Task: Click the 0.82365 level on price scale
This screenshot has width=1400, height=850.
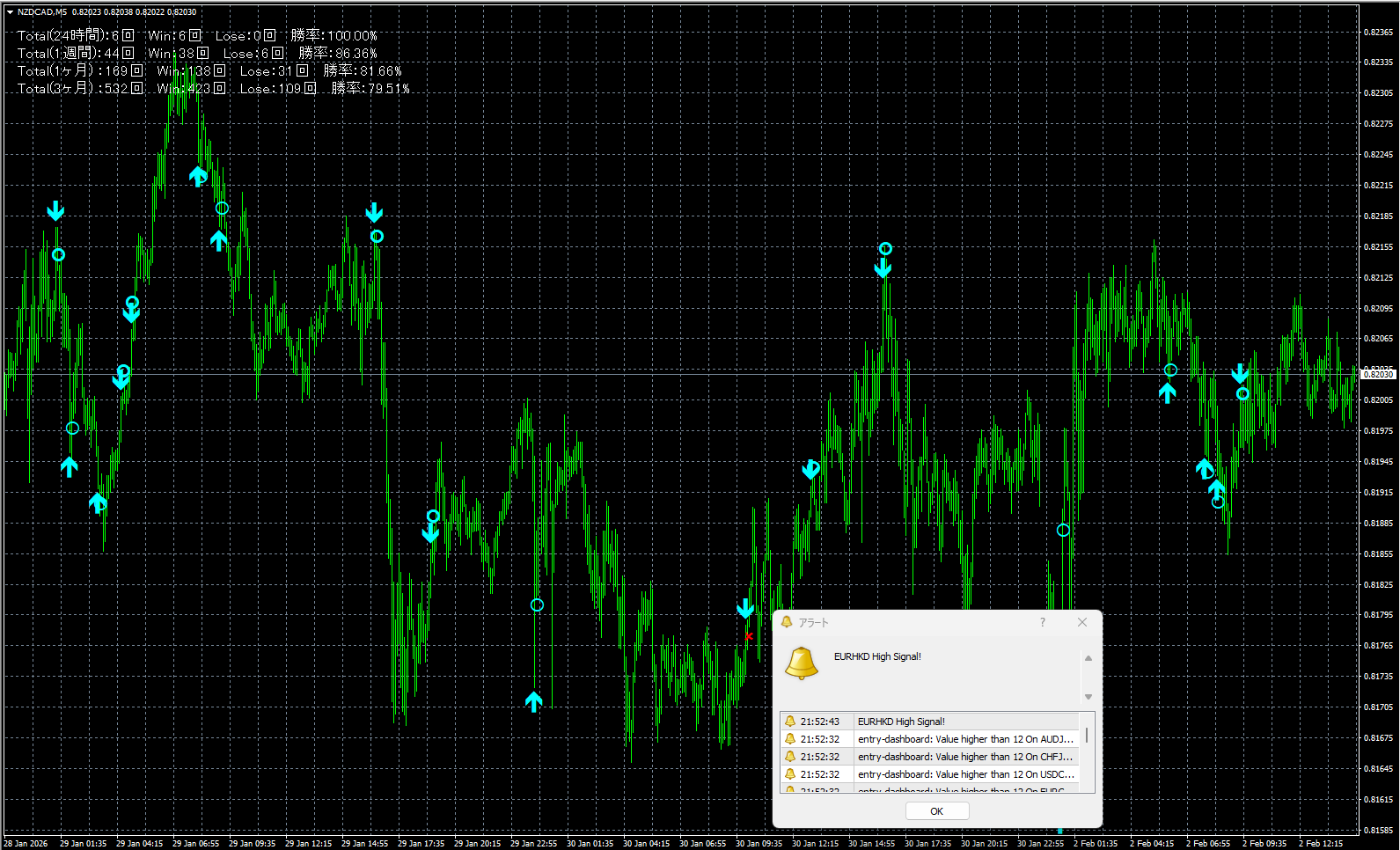Action: (x=1378, y=33)
